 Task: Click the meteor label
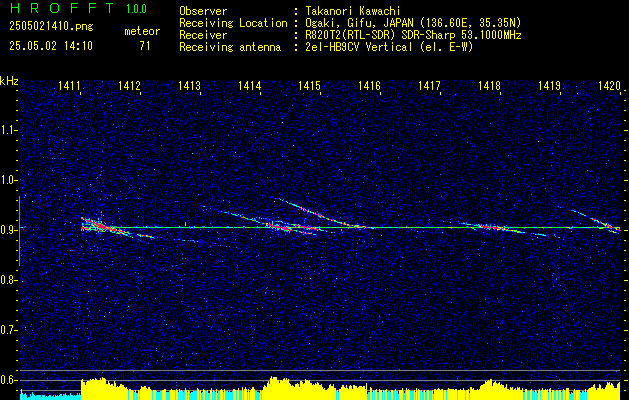[142, 31]
